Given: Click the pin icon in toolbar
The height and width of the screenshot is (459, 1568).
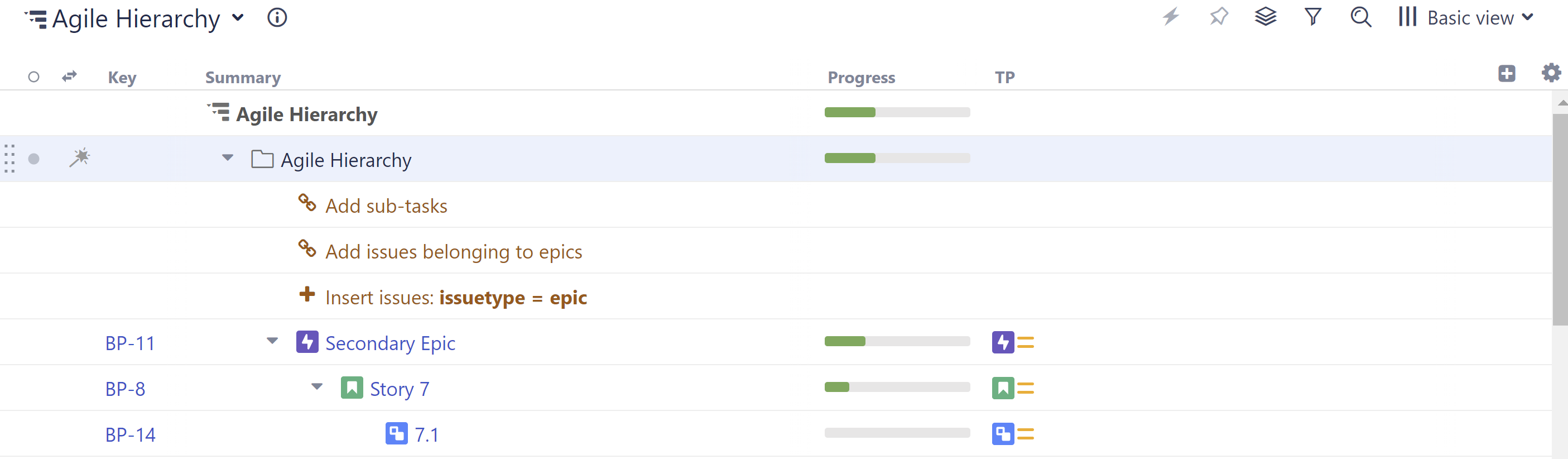Looking at the screenshot, I should pos(1219,16).
